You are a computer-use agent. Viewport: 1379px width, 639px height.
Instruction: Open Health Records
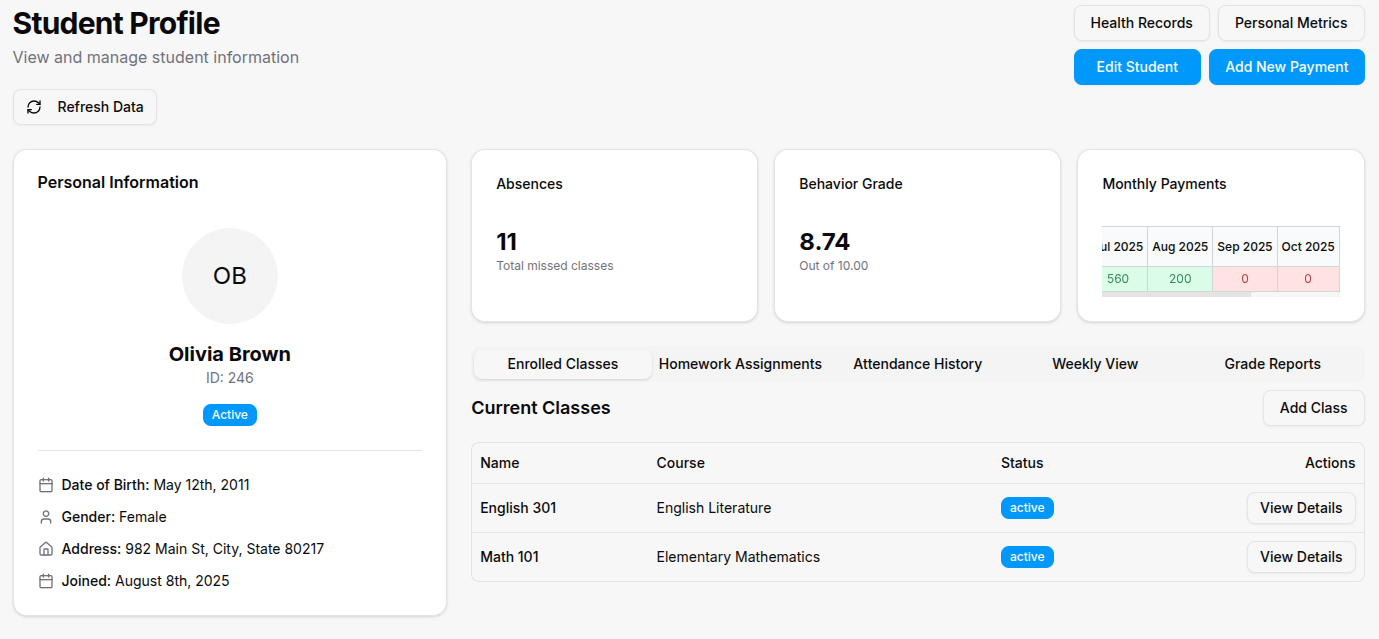click(1141, 23)
